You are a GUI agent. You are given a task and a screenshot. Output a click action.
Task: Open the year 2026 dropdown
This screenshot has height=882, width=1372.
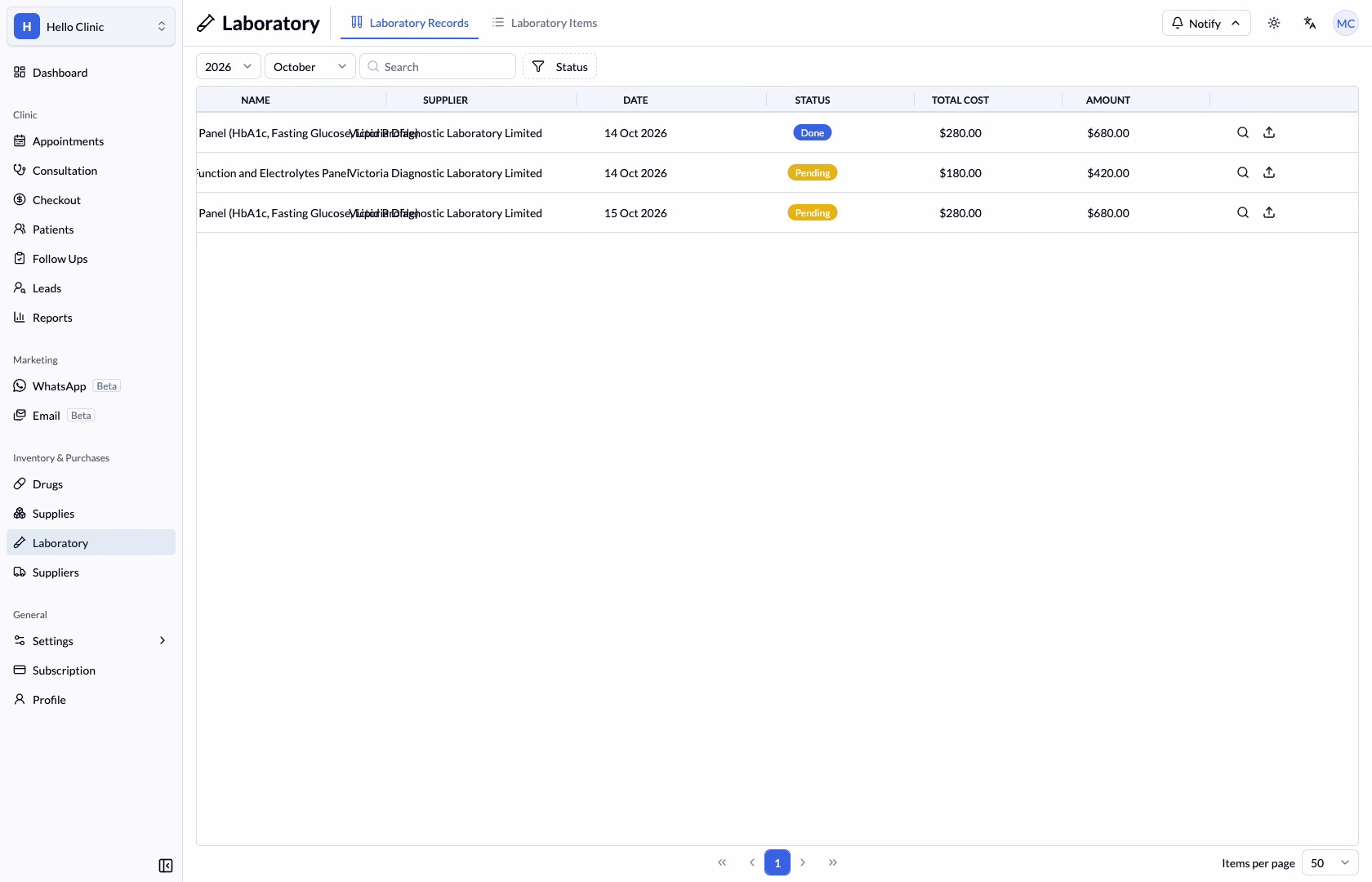tap(229, 66)
